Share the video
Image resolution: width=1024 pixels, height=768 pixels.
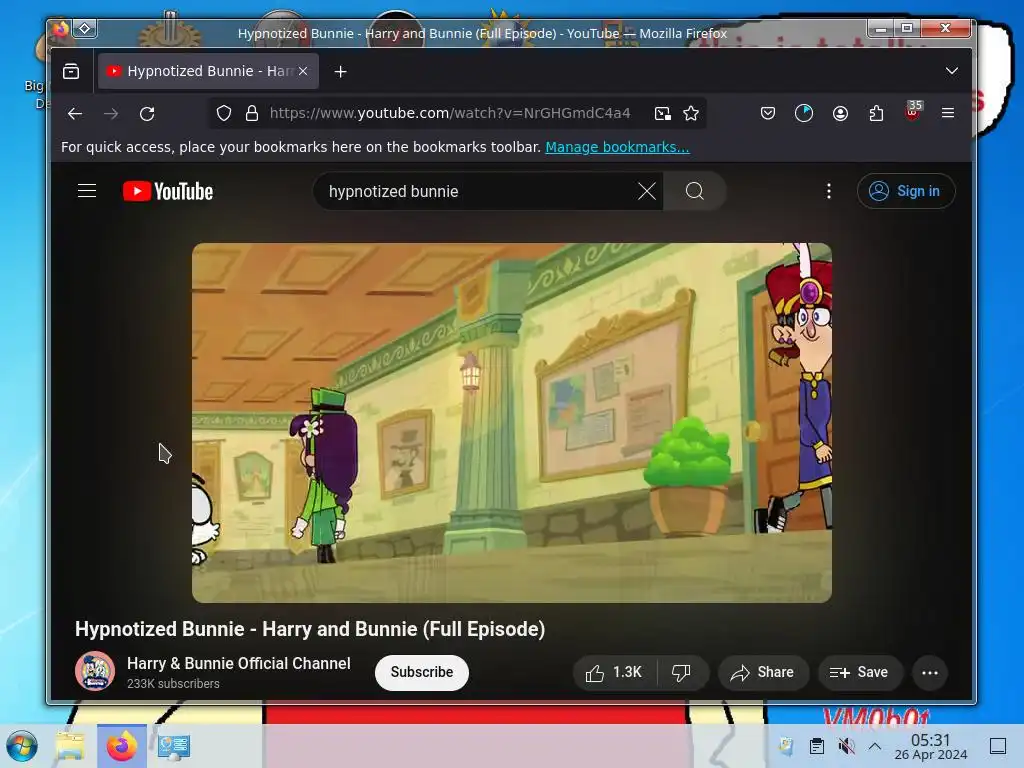pos(763,672)
